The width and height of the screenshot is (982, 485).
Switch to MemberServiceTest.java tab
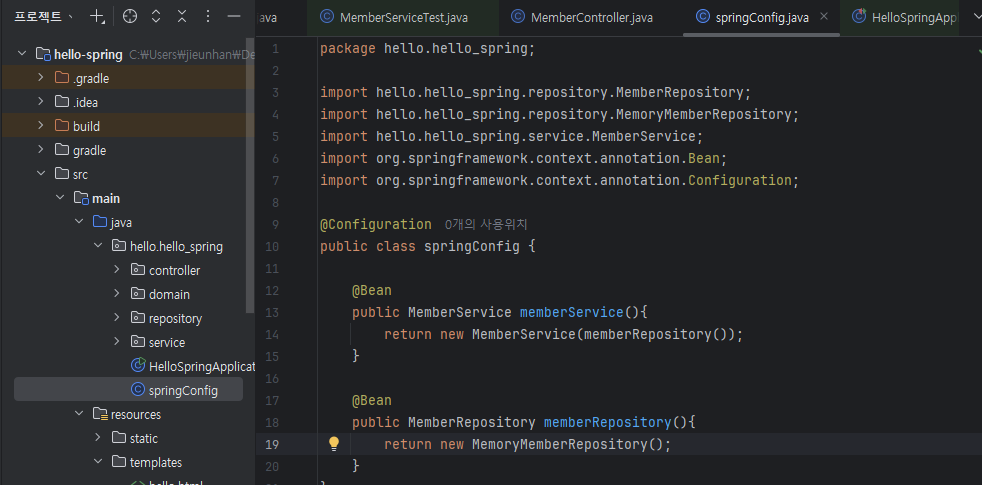403,18
